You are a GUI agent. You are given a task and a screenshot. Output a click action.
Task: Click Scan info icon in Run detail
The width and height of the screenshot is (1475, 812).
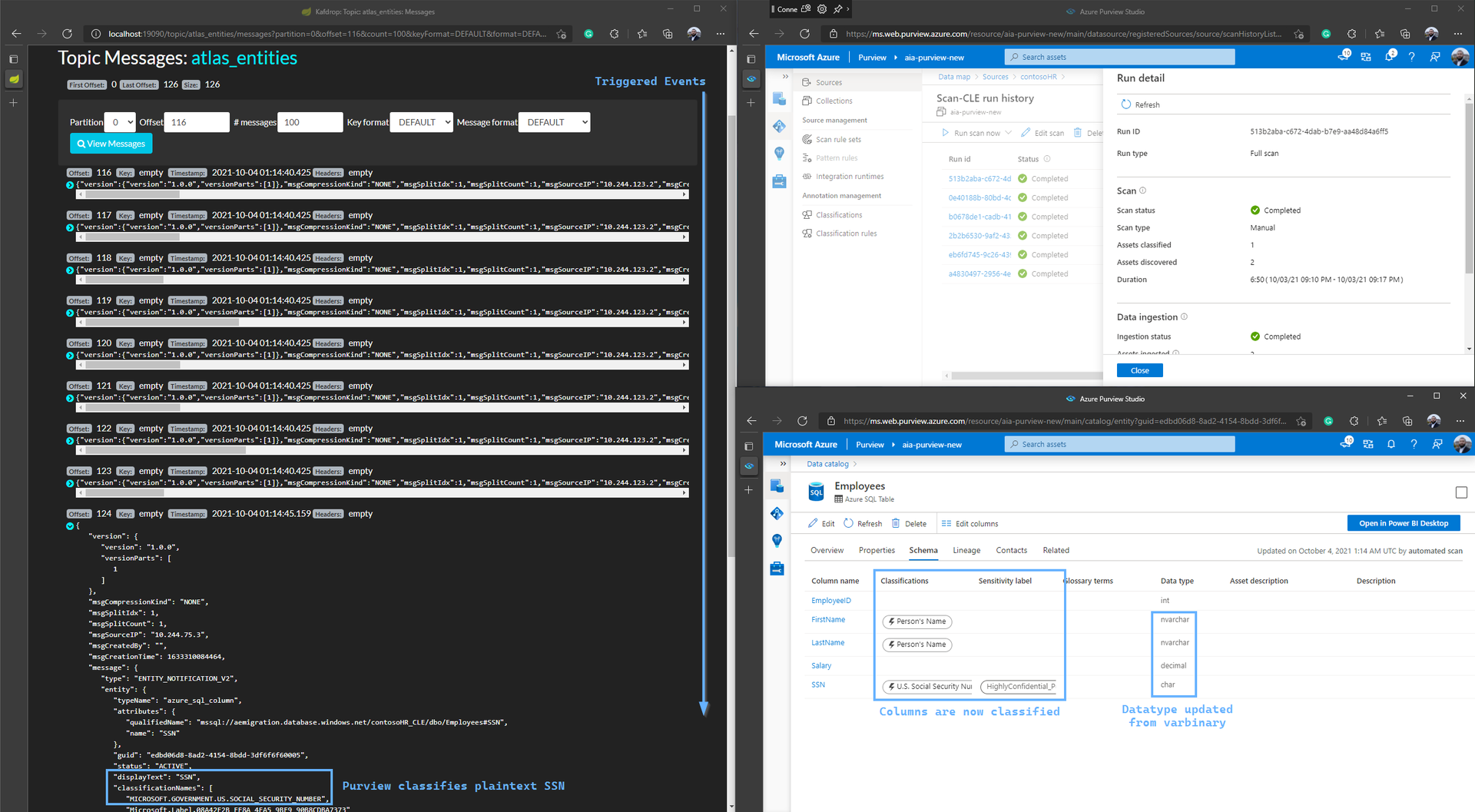1142,191
